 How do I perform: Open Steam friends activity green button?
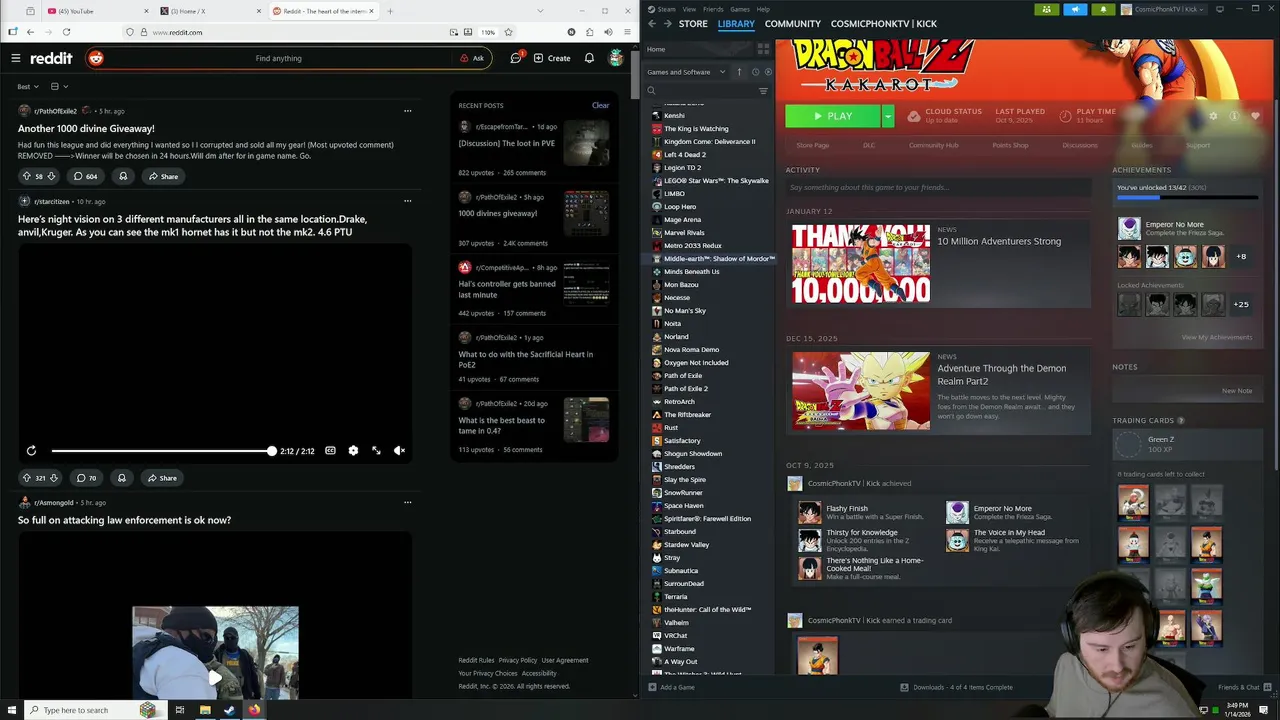pos(1046,9)
